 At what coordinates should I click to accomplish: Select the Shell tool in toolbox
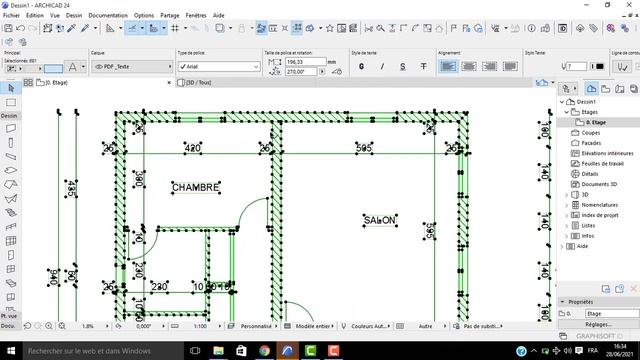point(11,199)
